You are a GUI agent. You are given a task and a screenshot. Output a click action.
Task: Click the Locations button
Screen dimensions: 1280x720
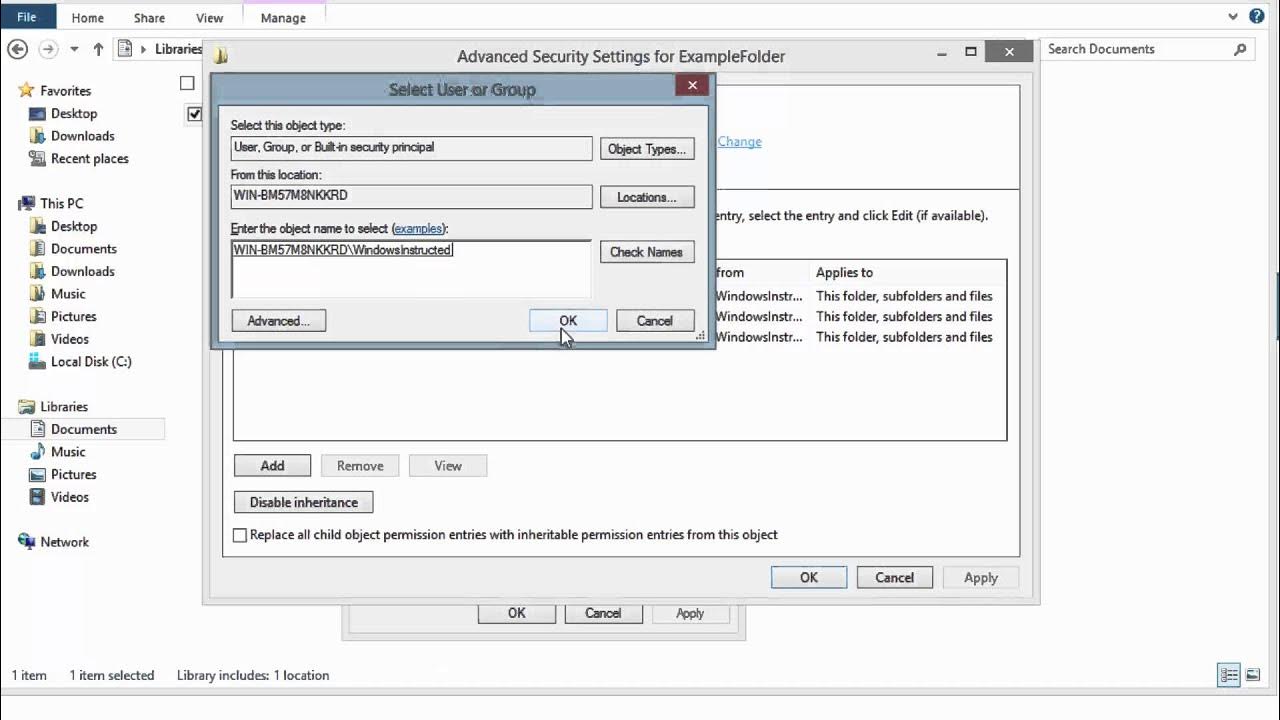coord(647,197)
